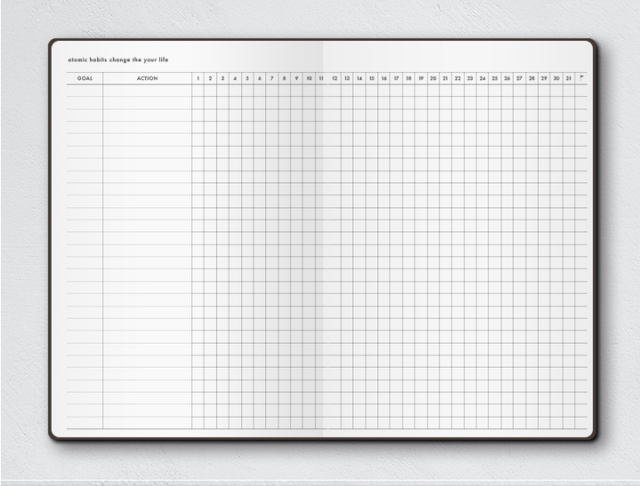
Task: Select the title 'atomic habits change the your life'
Action: 118,60
